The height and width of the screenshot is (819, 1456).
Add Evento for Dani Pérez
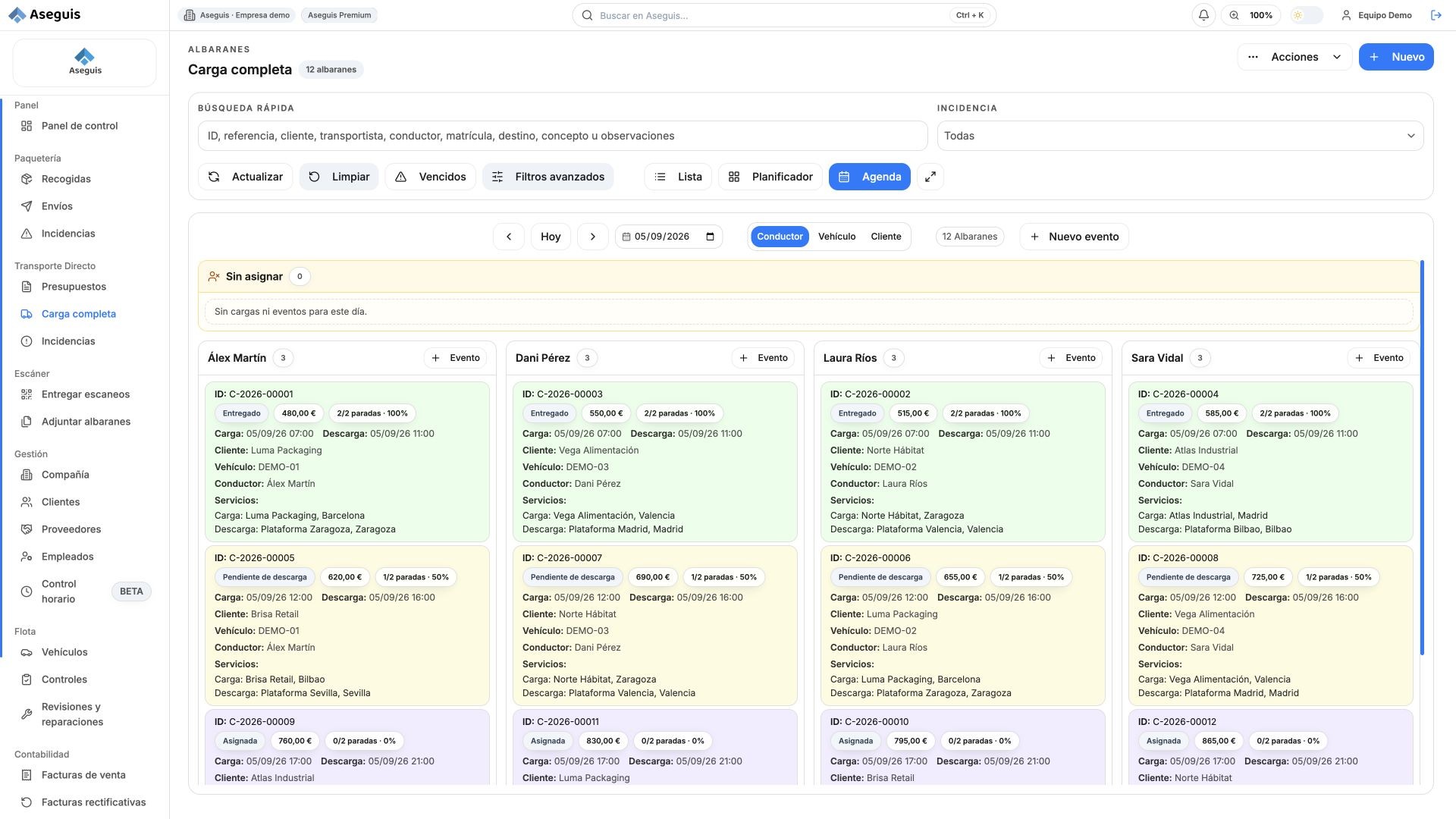764,358
